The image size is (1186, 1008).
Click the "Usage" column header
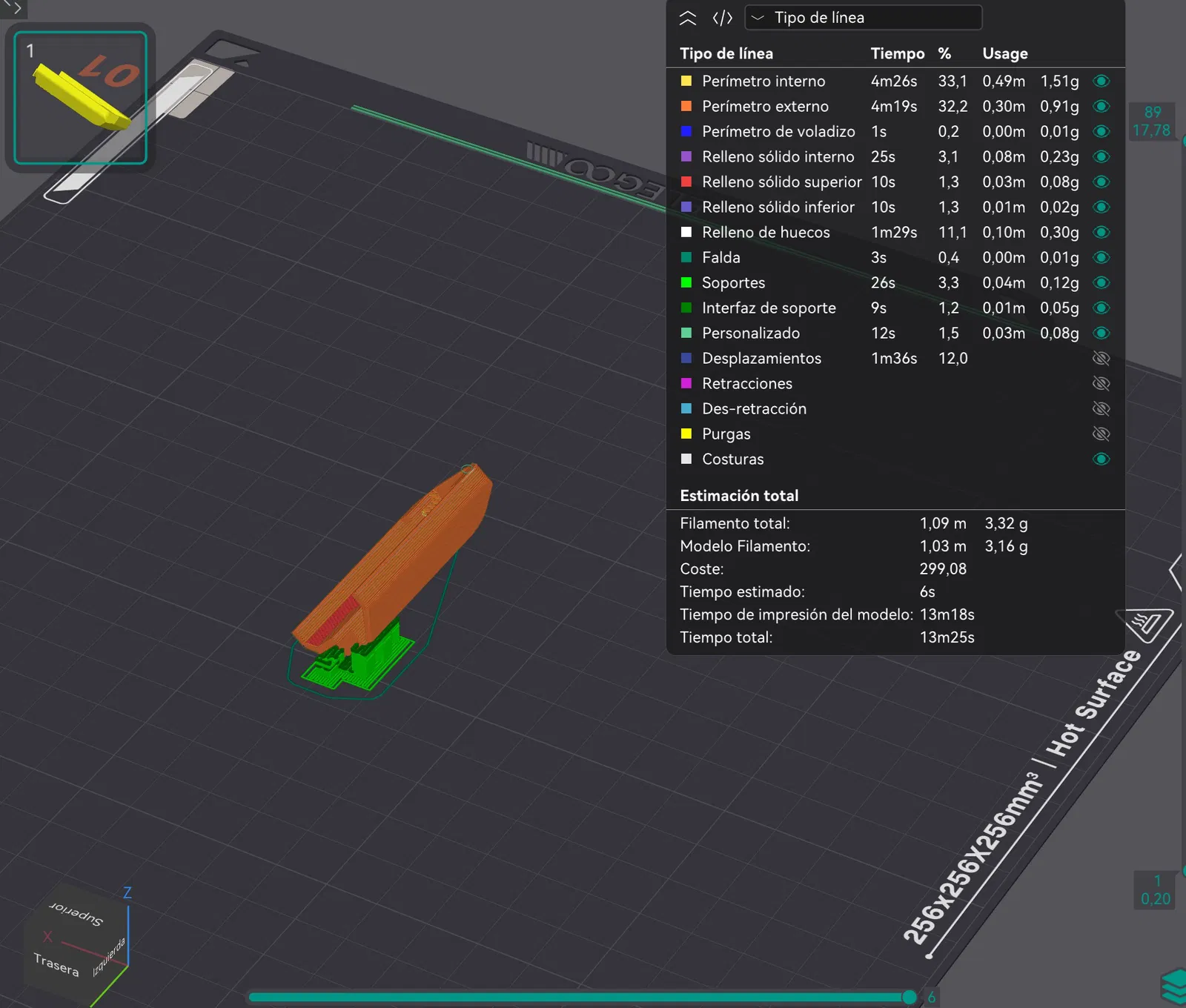(1005, 53)
